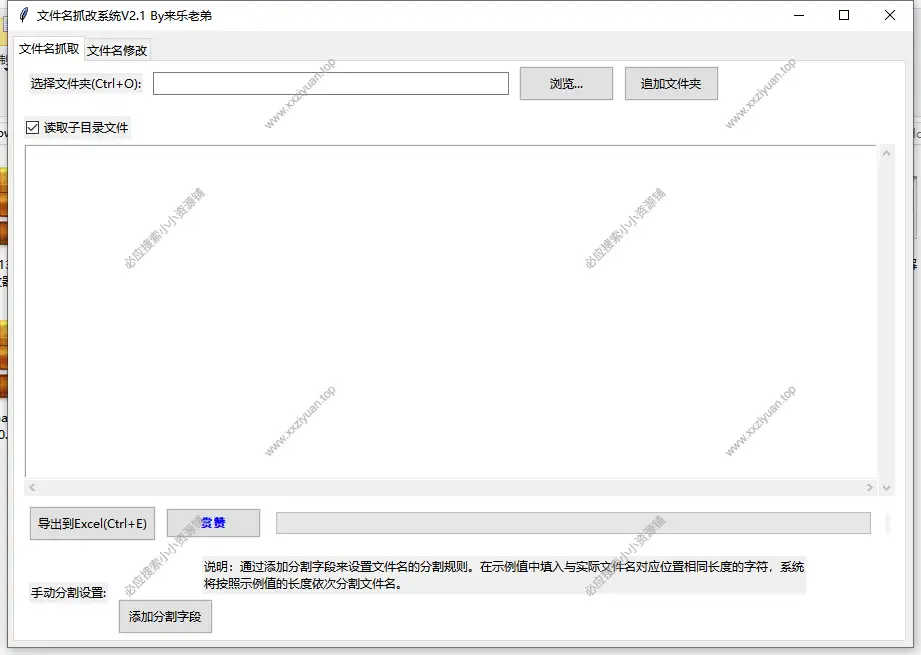Maximize the 文件名抓改系统 window

pos(844,15)
